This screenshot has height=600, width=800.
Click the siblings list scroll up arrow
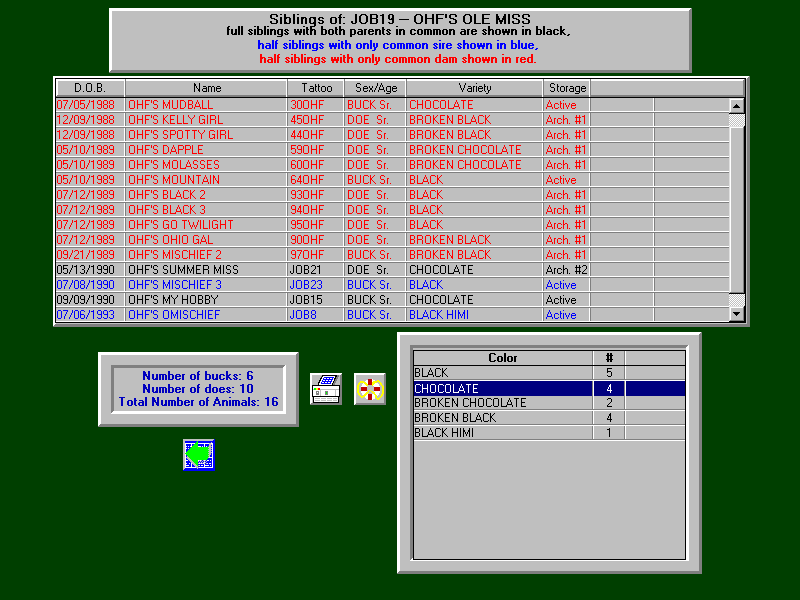coord(736,106)
